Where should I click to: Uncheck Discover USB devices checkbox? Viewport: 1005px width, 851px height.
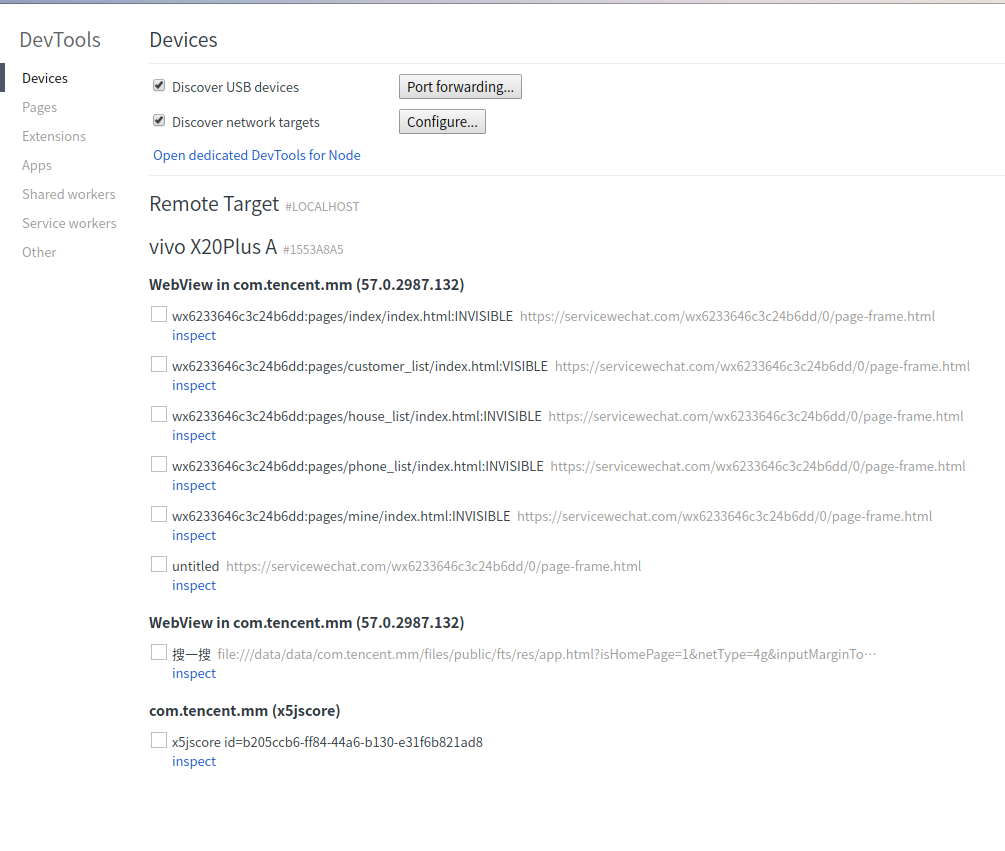[159, 86]
